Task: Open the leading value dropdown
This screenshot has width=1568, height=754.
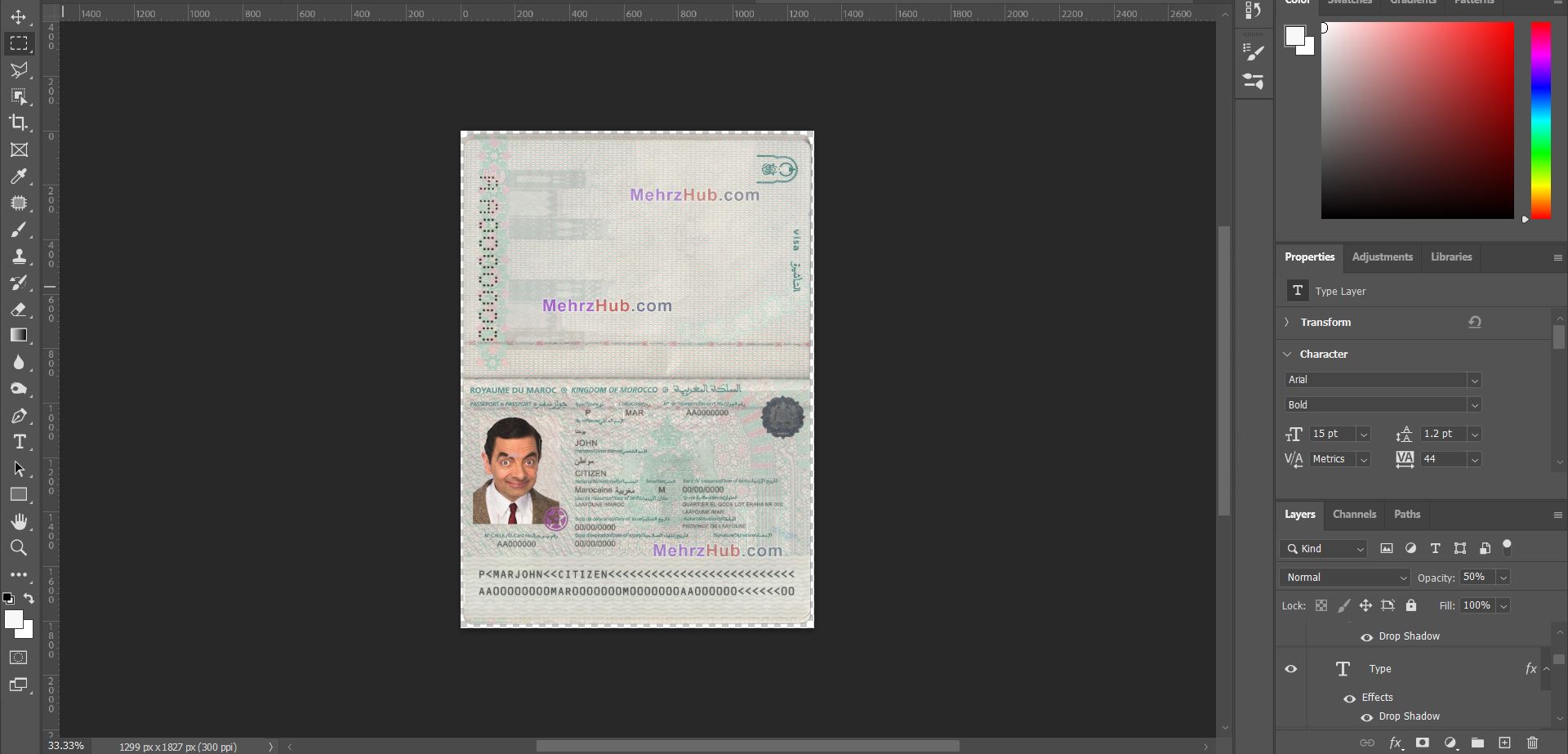Action: point(1474,434)
